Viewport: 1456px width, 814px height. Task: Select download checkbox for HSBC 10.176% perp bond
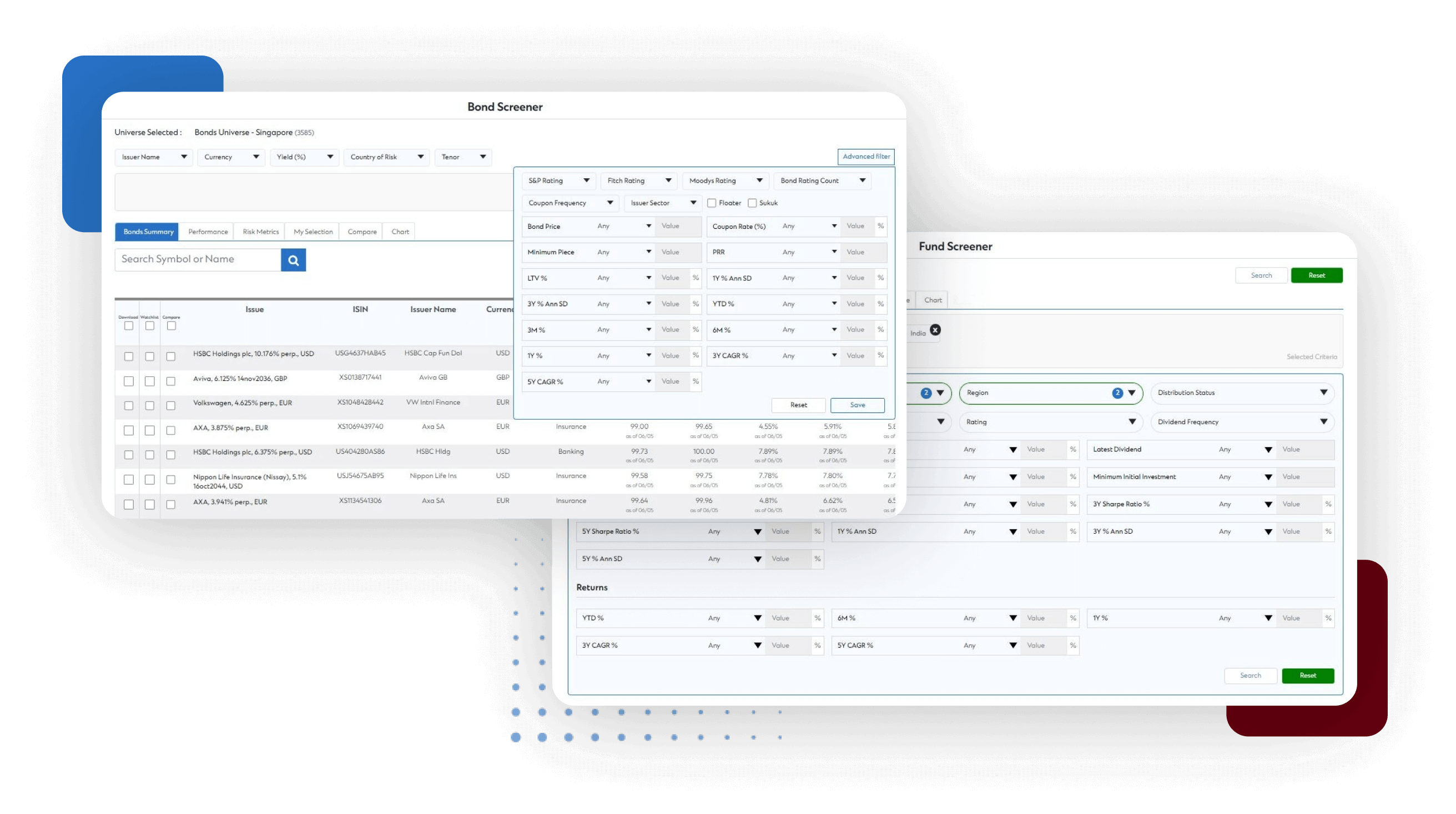[x=129, y=356]
